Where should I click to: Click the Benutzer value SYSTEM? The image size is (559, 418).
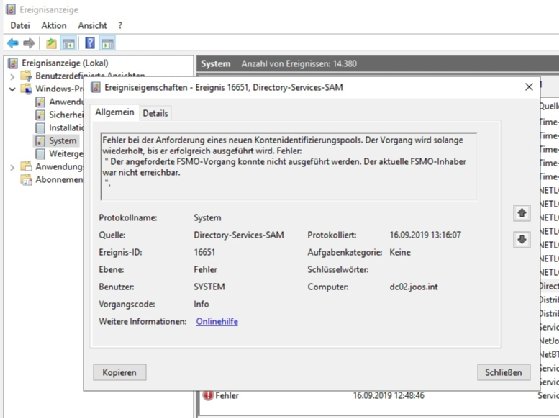tap(209, 287)
